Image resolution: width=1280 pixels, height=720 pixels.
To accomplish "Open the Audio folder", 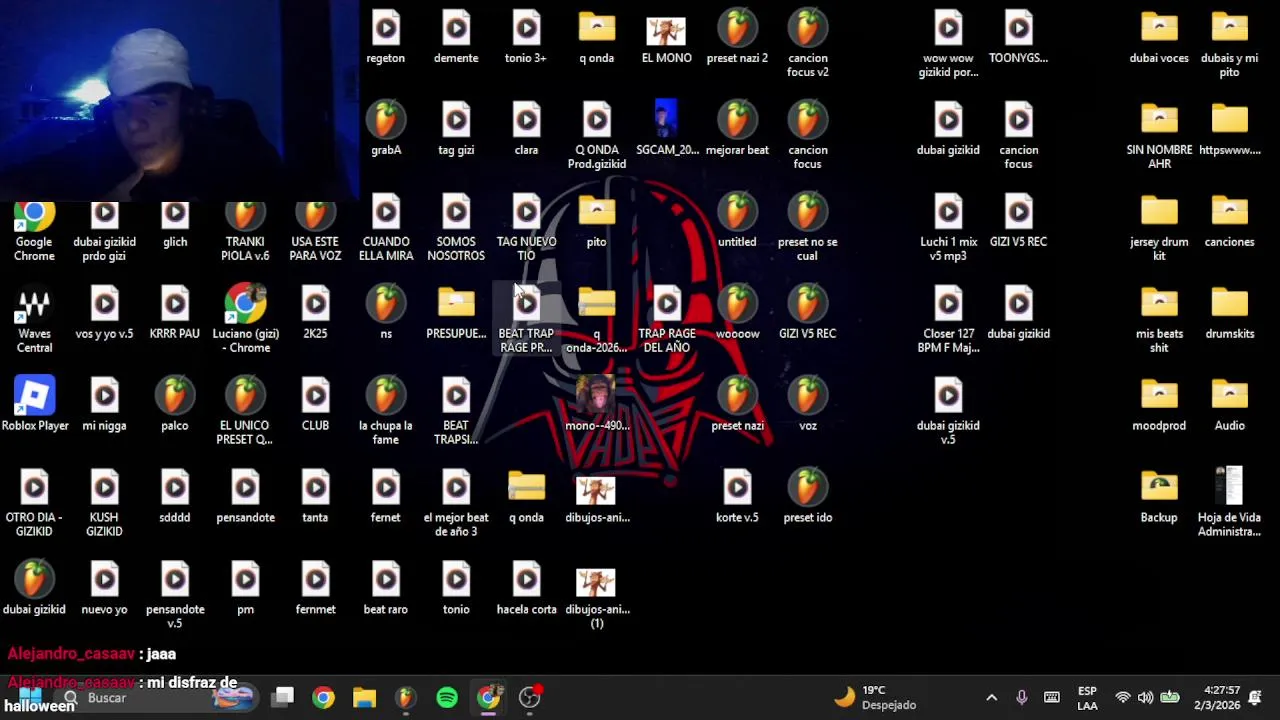I will coord(1230,406).
